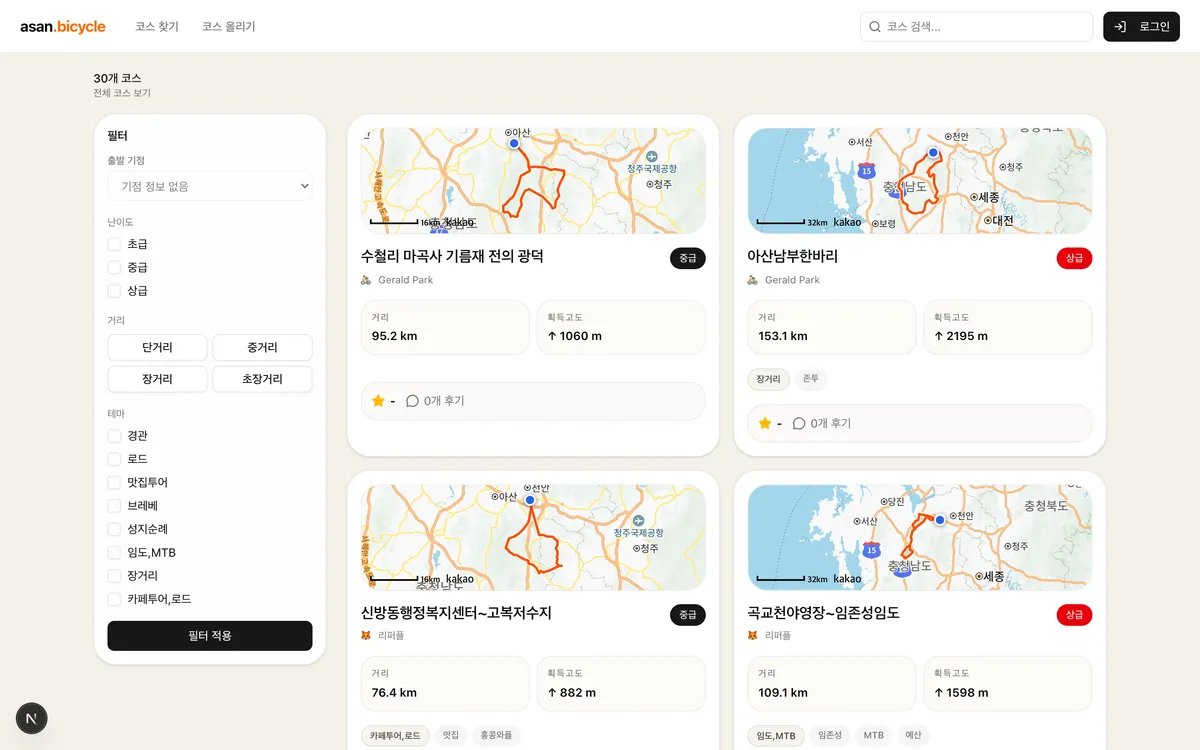1200x750 pixels.
Task: Check the 경관 theme filter
Action: click(114, 436)
